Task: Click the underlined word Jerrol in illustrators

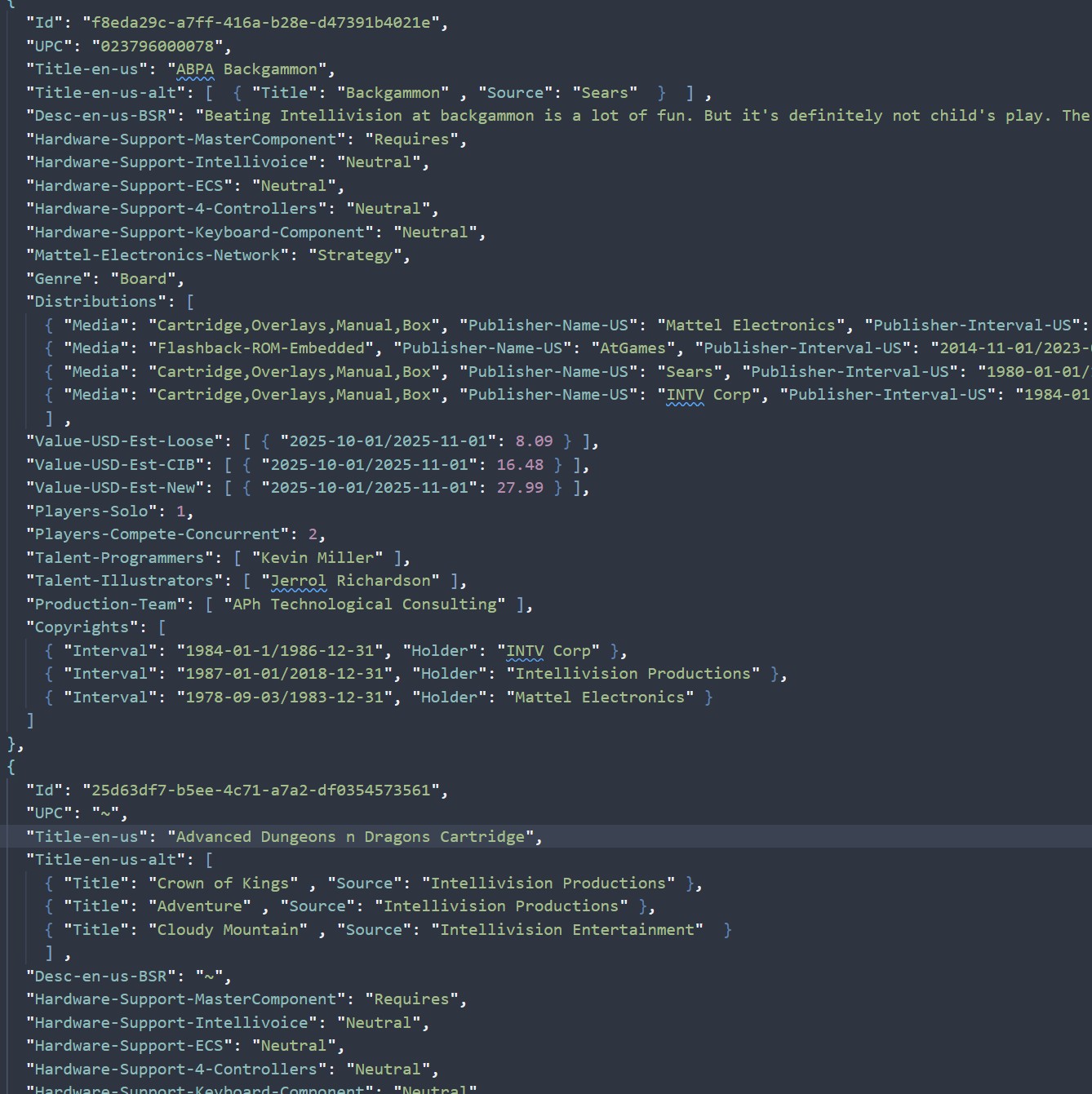Action: (x=298, y=581)
